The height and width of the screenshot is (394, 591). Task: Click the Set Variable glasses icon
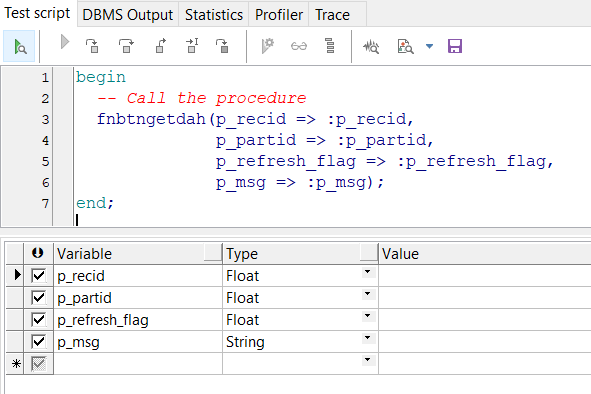[299, 46]
